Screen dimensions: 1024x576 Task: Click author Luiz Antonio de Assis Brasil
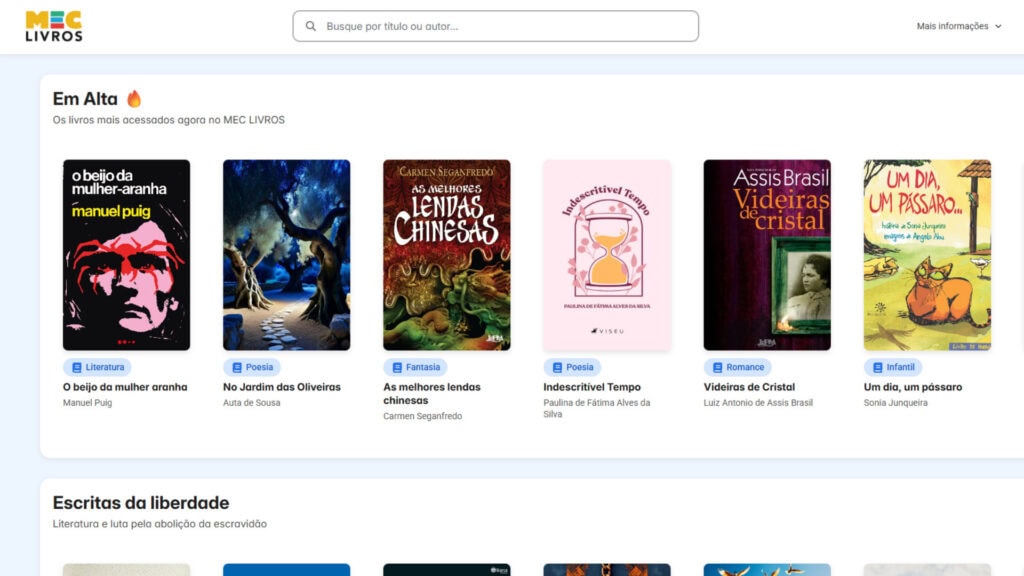pos(758,403)
